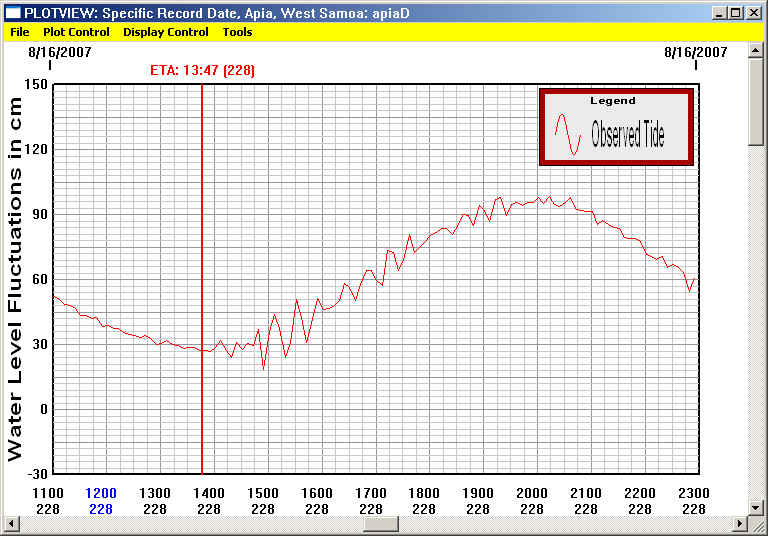Open the Plot Control menu

pos(76,32)
